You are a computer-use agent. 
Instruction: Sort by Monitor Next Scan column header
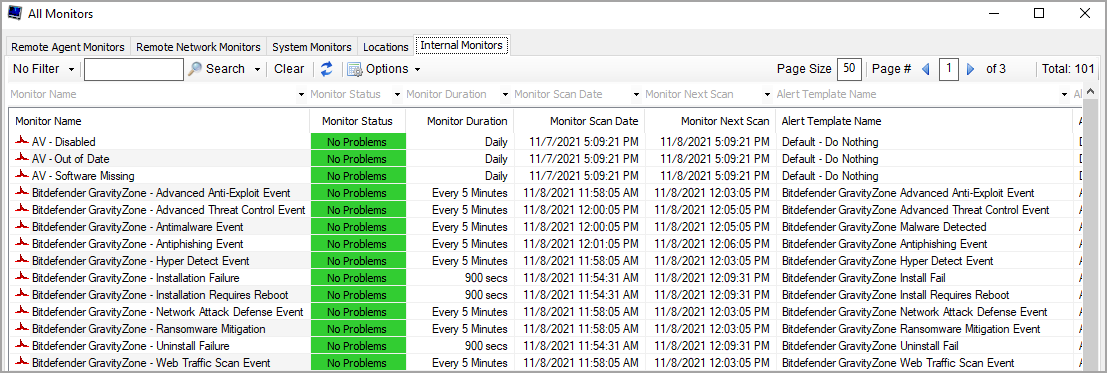[710, 121]
